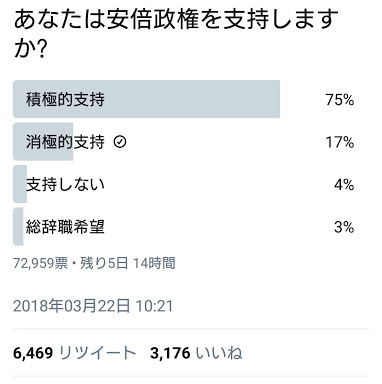
Task: Click the 2018年03月22日 10:21 timestamp
Action: click(93, 306)
